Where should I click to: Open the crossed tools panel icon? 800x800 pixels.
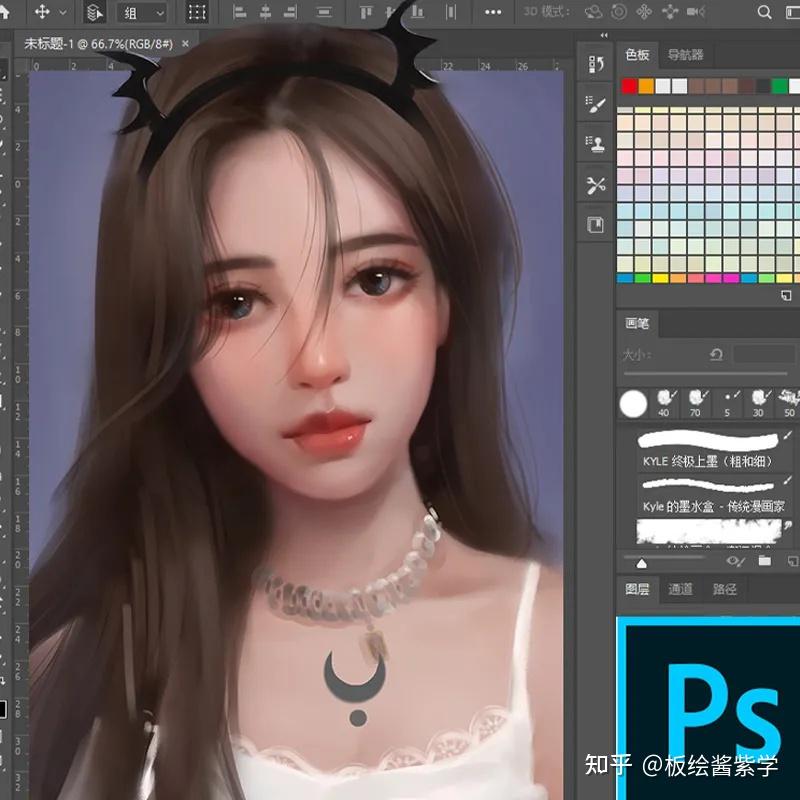pyautogui.click(x=595, y=185)
